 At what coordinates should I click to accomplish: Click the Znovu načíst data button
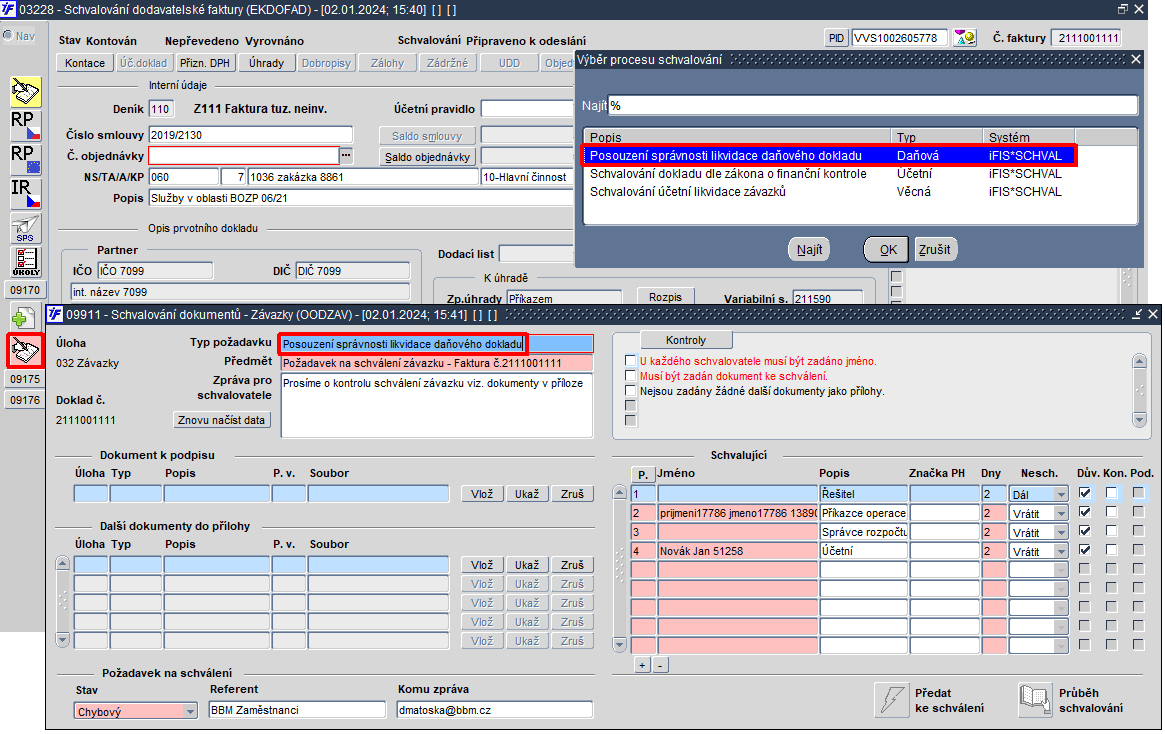tap(221, 420)
